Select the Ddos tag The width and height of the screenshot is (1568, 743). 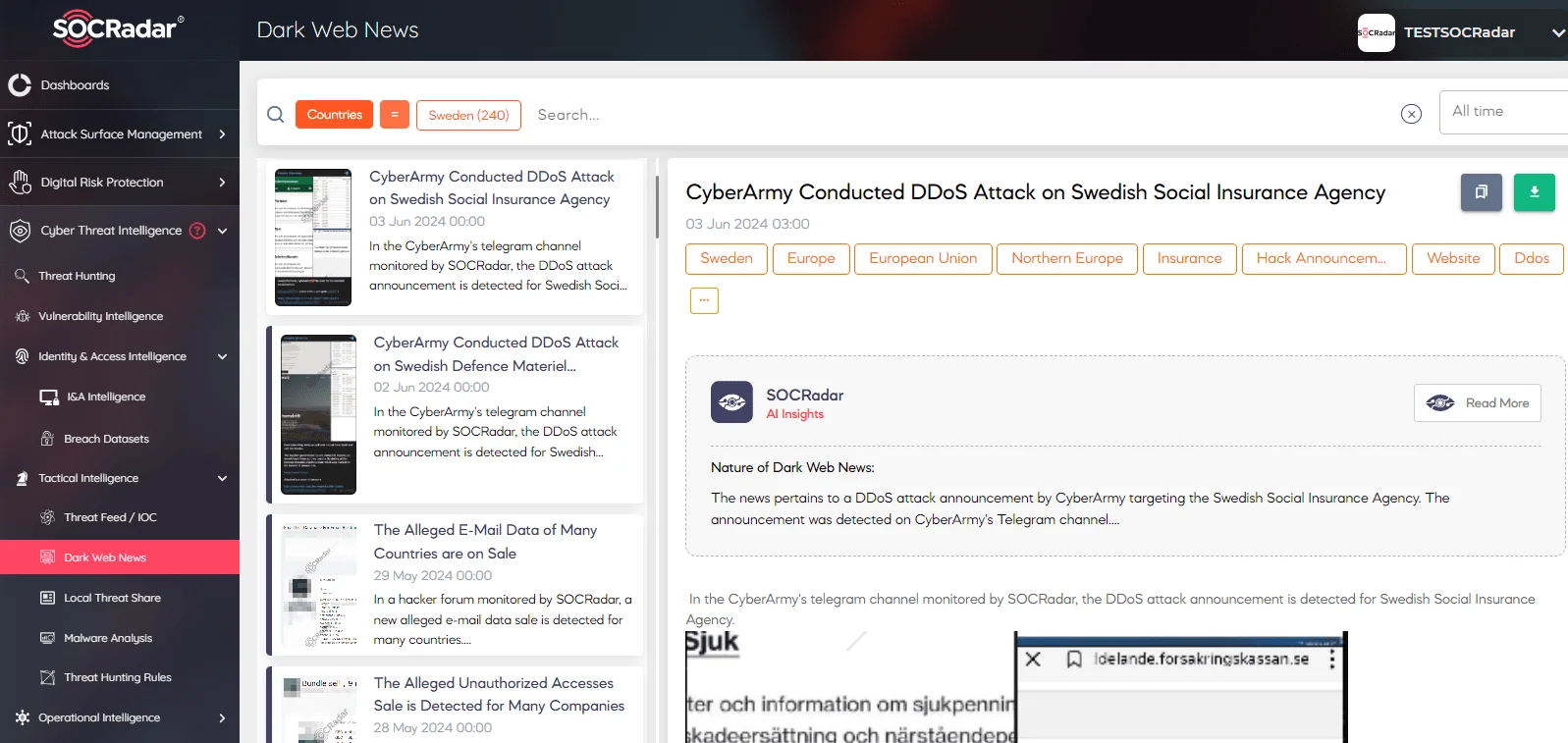tap(1532, 258)
